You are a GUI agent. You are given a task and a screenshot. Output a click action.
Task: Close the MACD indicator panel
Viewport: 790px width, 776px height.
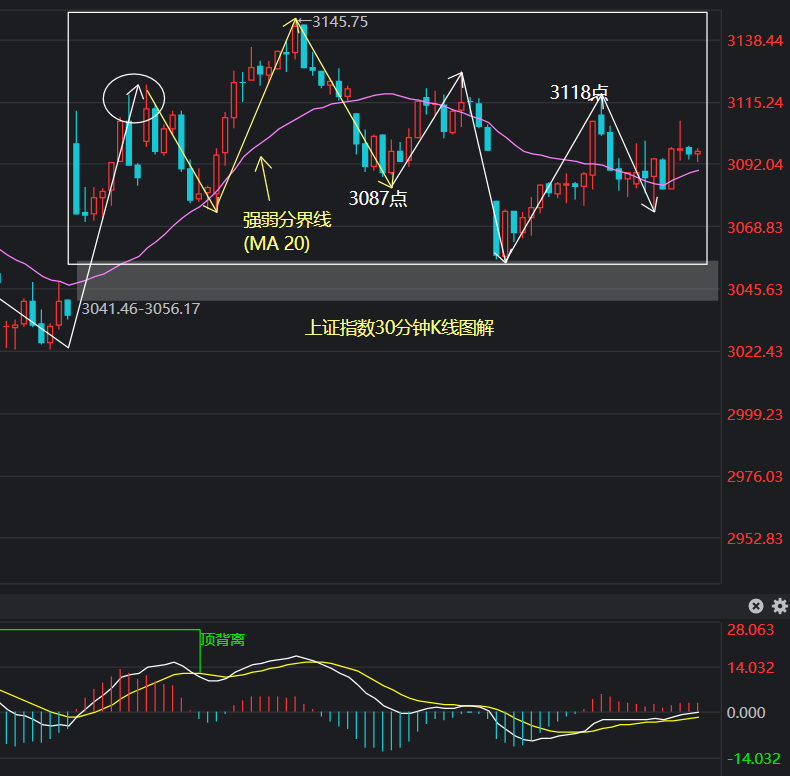point(756,606)
